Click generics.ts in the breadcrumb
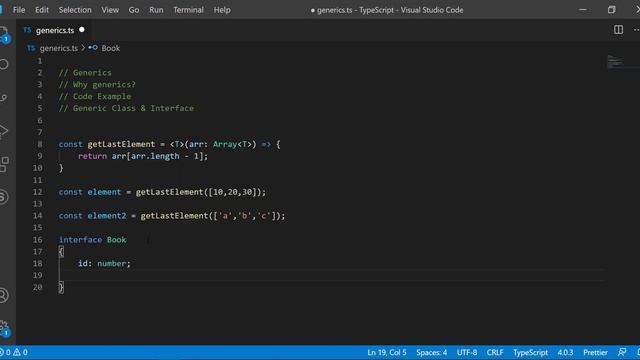Viewport: 640px width, 360px height. point(58,48)
